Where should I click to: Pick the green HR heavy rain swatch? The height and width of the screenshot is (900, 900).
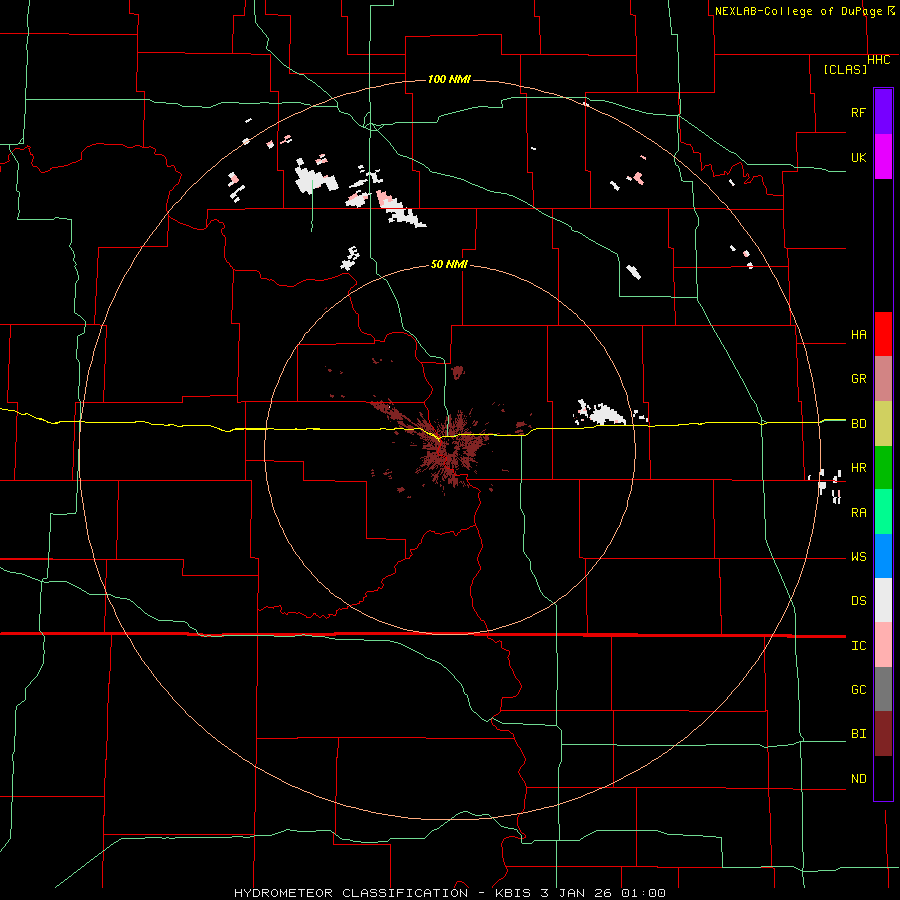pos(883,468)
